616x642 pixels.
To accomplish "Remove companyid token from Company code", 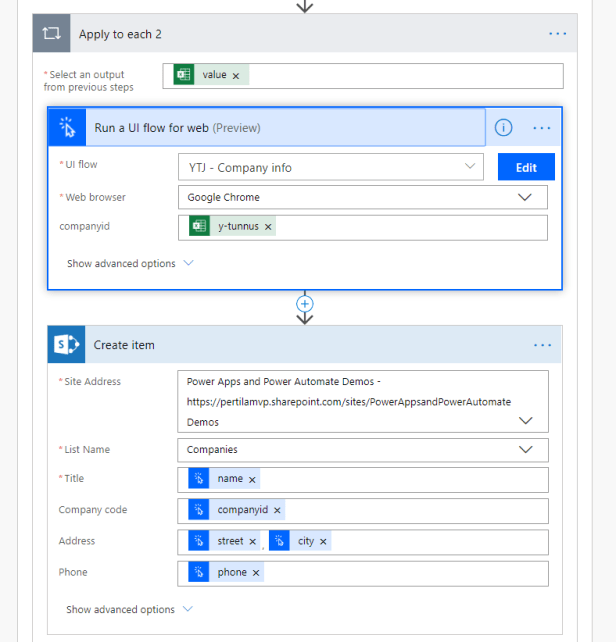I will [x=277, y=511].
